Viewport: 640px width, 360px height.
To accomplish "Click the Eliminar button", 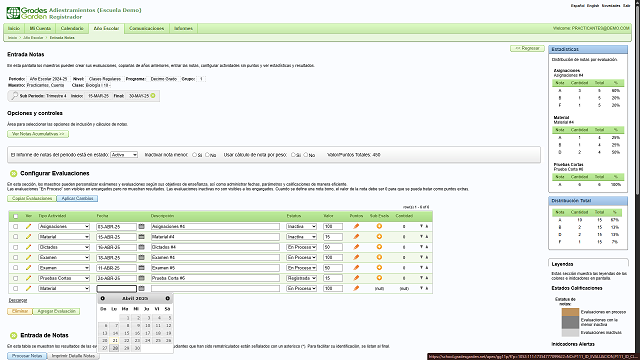I will click(x=20, y=311).
